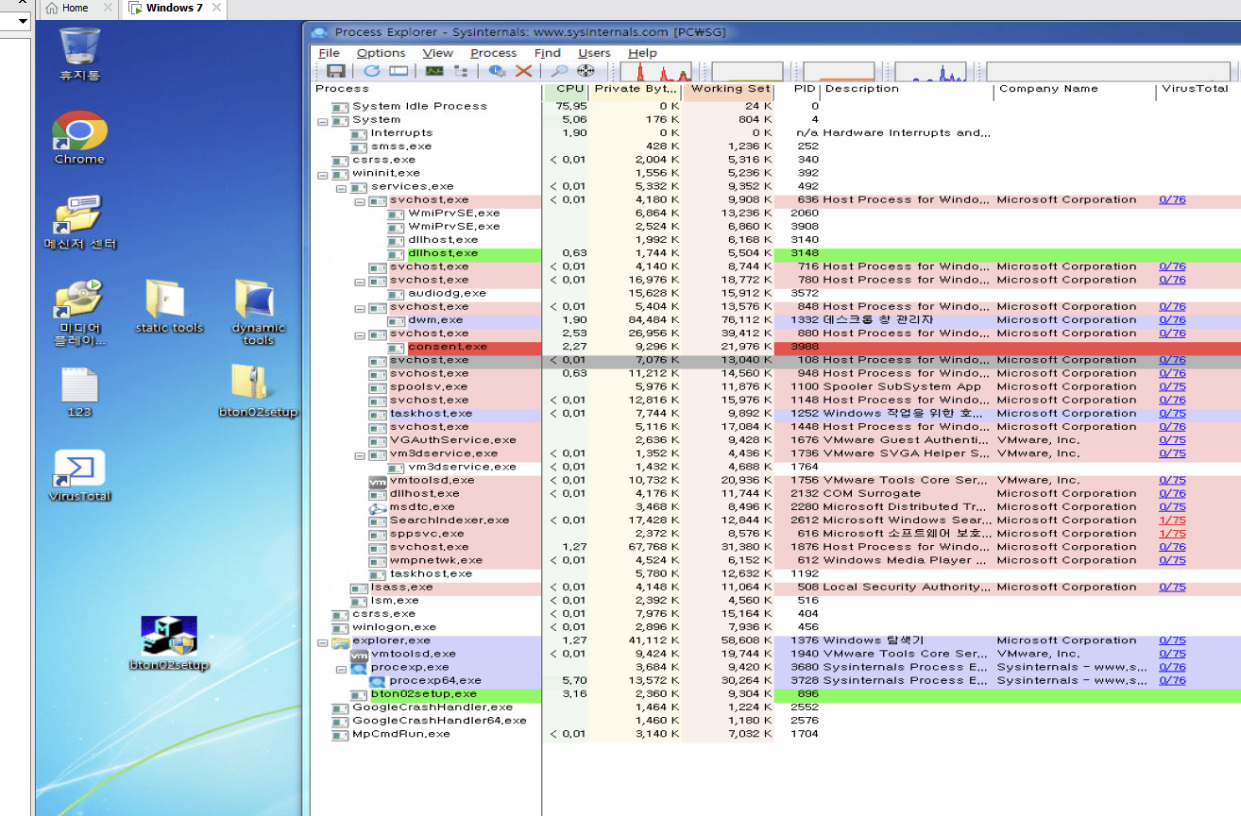The height and width of the screenshot is (816, 1241).
Task: Sort by the CPU column header
Action: point(566,90)
